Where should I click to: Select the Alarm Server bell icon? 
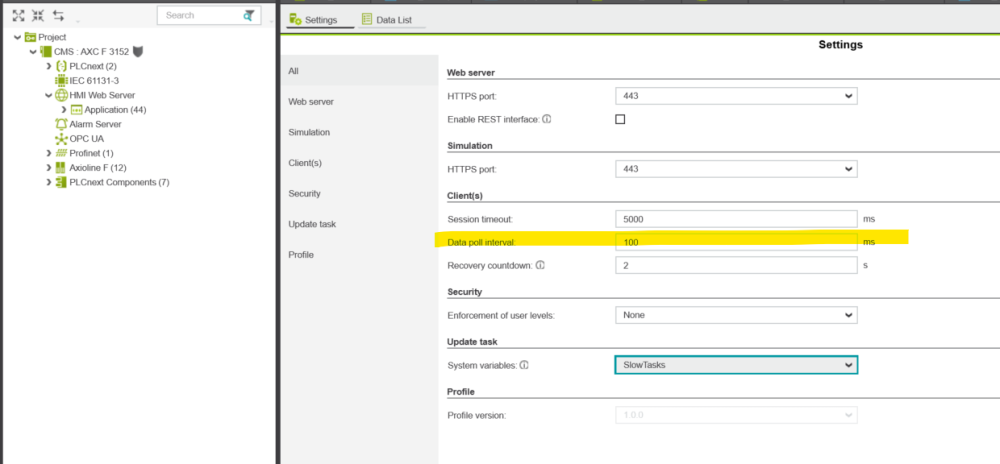pos(61,124)
